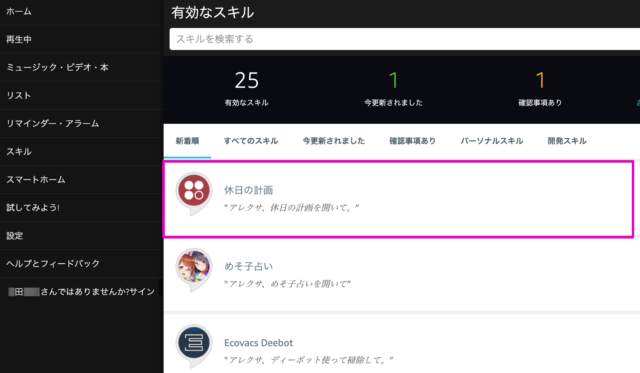The image size is (640, 373).
Task: Open 再生中 in the sidebar
Action: point(19,40)
